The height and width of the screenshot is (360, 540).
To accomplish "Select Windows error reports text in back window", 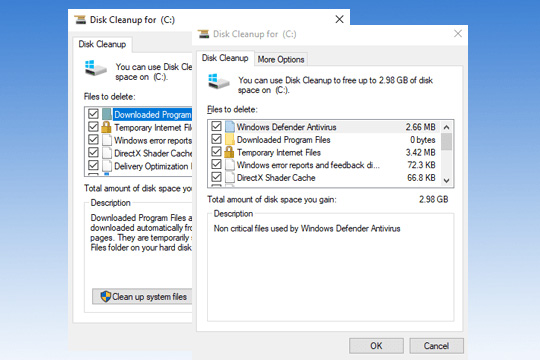I will [x=153, y=141].
